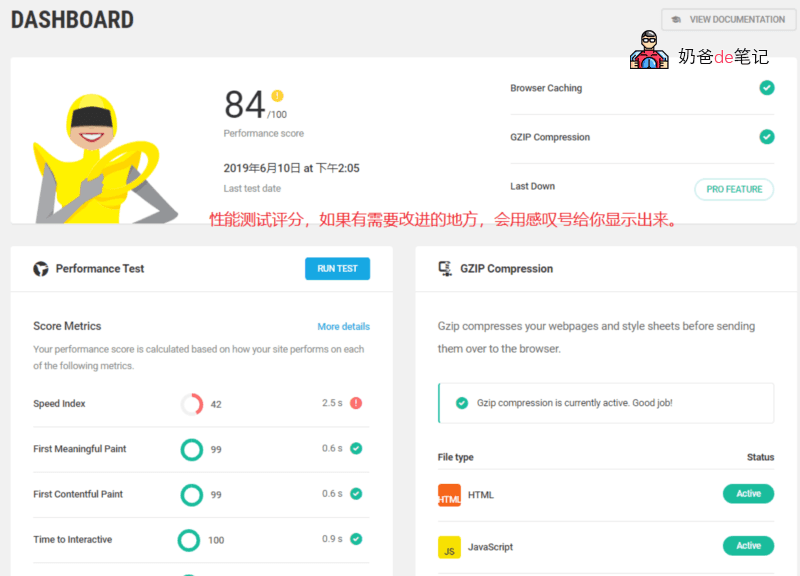The width and height of the screenshot is (800, 576).
Task: Click the Speed Index score ring showing 42
Action: point(192,404)
